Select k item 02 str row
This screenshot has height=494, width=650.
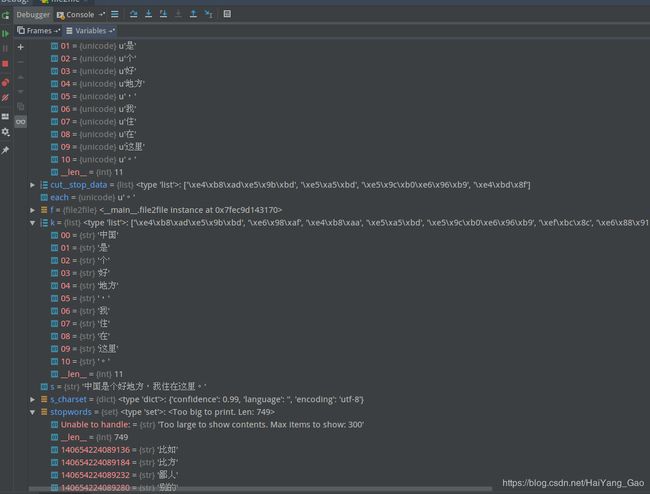click(80, 261)
